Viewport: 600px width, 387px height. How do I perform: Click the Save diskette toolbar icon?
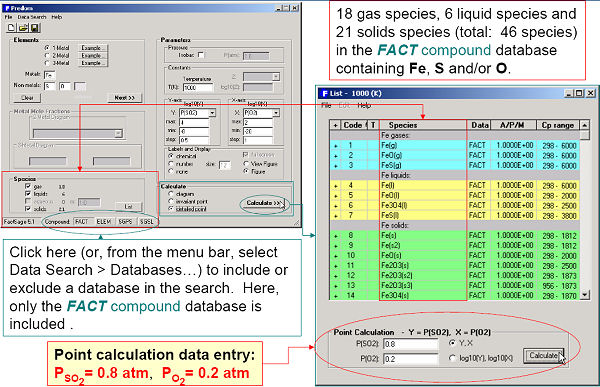pos(34,28)
